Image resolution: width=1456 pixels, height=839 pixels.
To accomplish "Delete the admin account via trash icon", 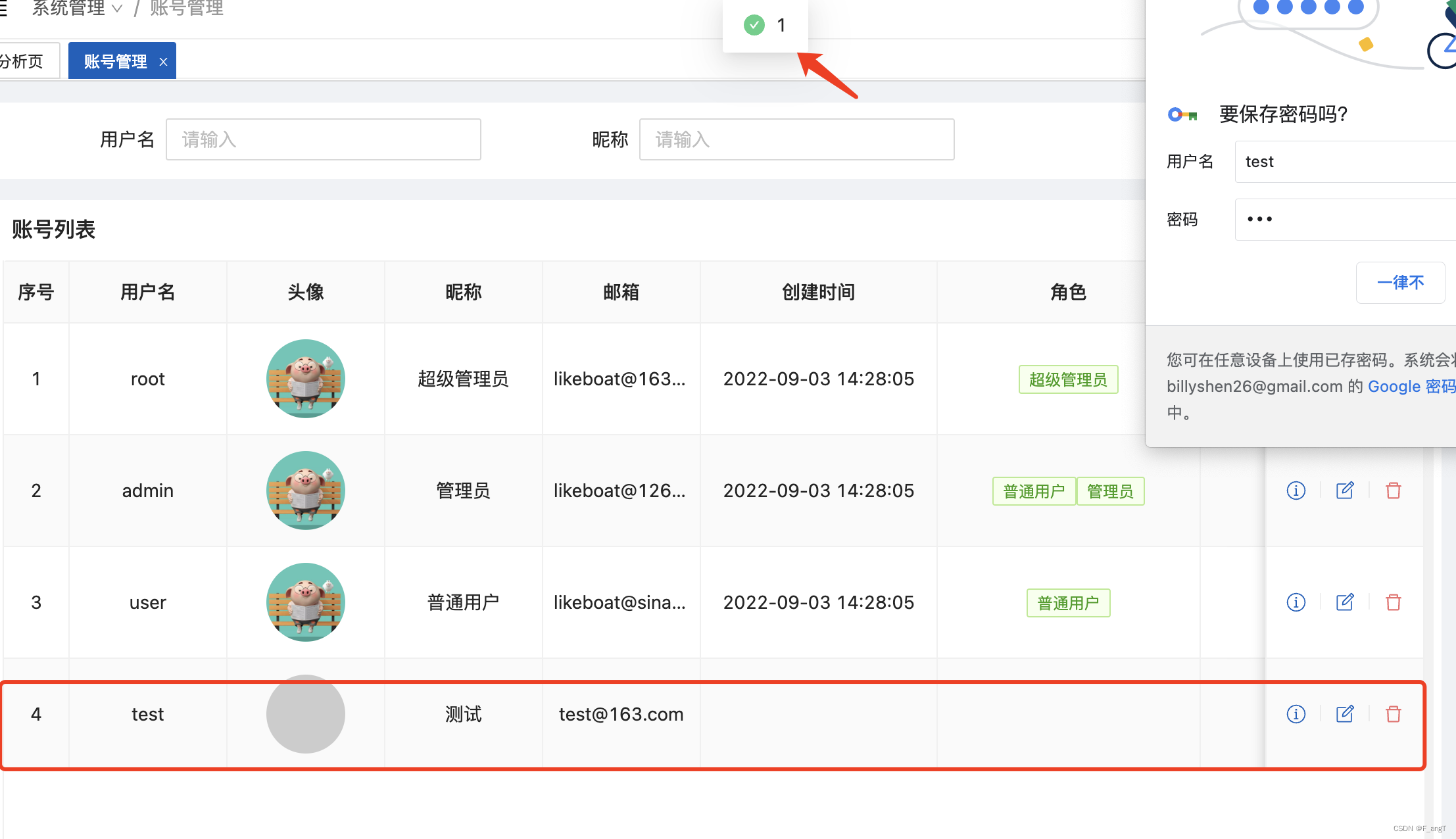I will (x=1393, y=491).
